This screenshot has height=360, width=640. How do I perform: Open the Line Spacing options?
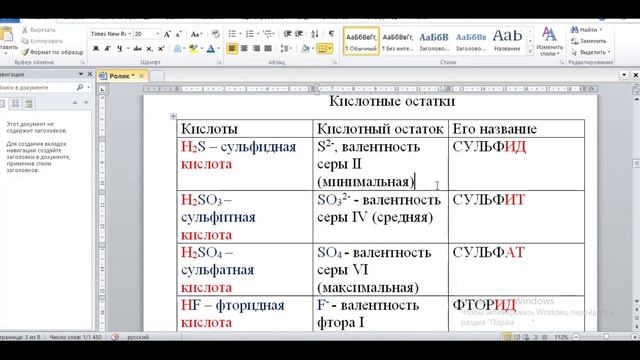click(286, 49)
